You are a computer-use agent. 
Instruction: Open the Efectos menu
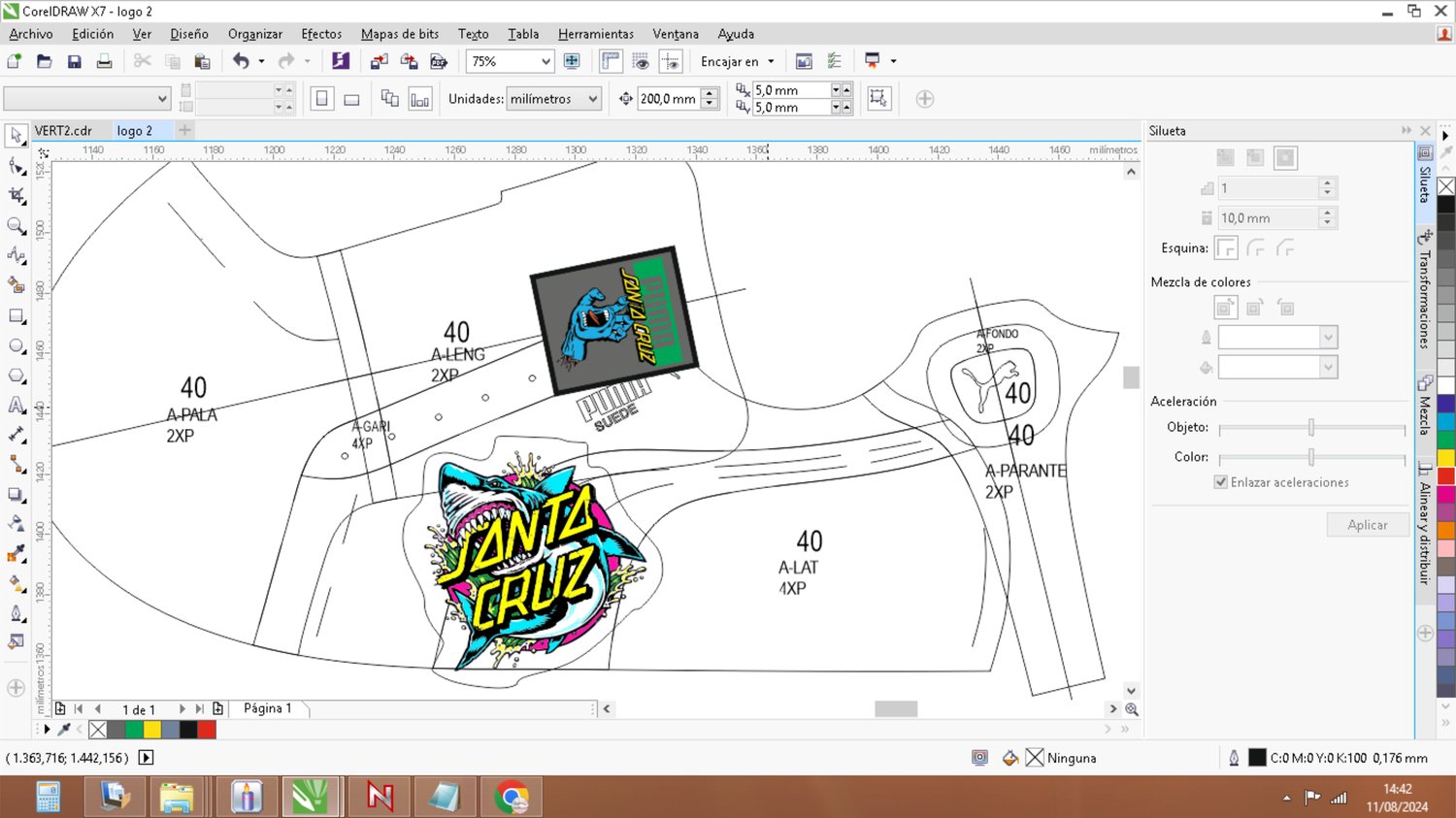[x=321, y=34]
